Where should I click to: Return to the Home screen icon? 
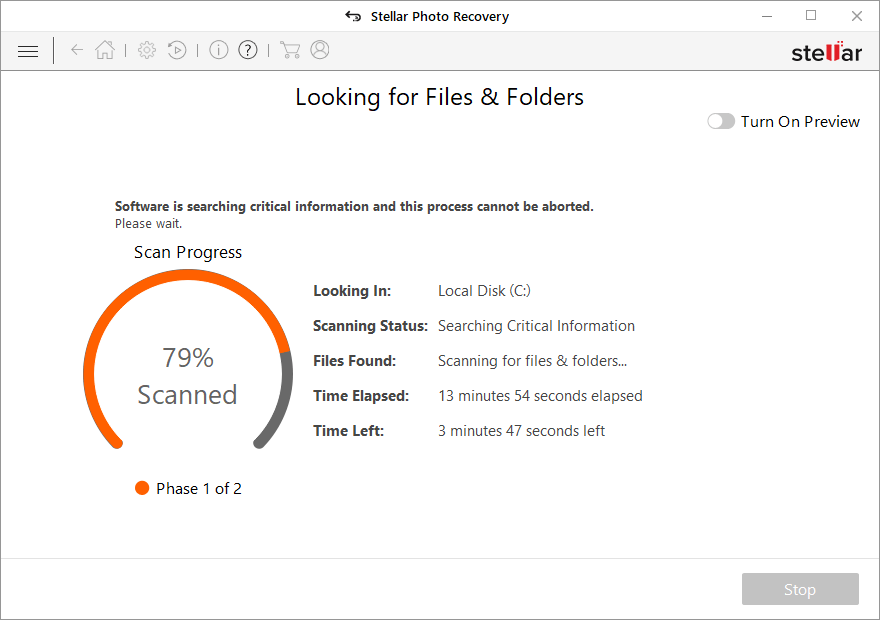click(x=104, y=50)
